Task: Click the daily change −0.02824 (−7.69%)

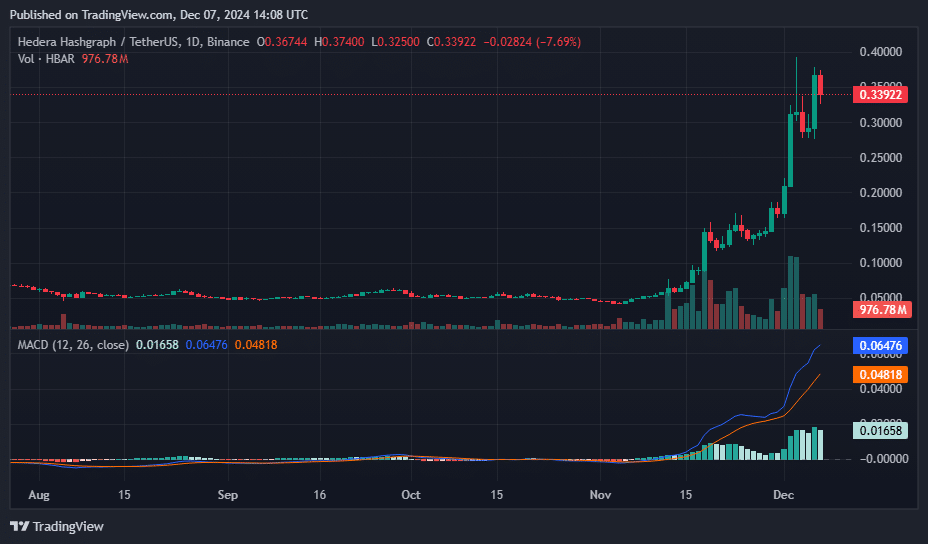Action: [x=532, y=42]
